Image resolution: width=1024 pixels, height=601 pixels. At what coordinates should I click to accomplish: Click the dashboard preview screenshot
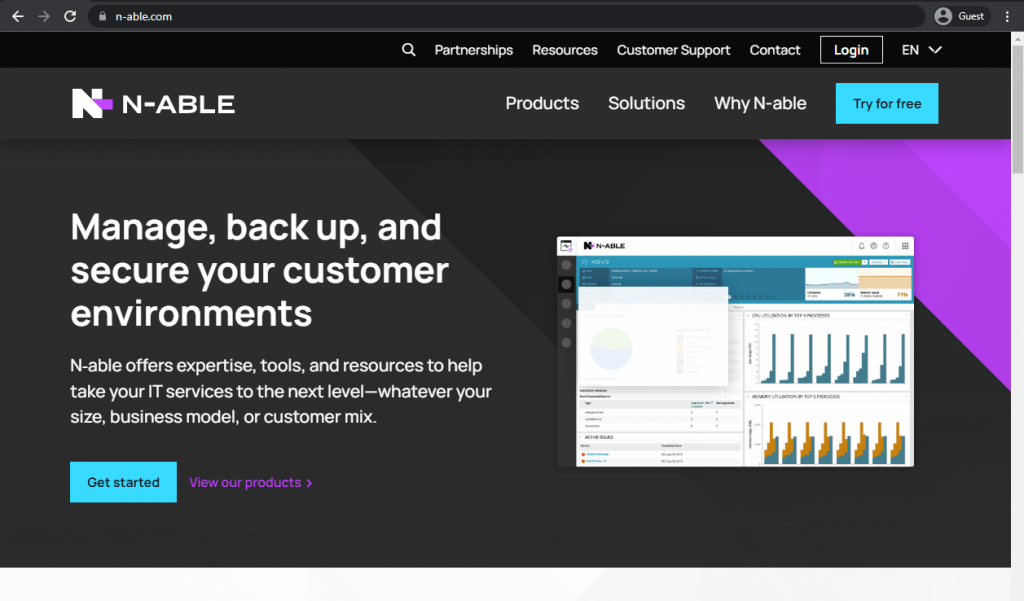point(735,351)
